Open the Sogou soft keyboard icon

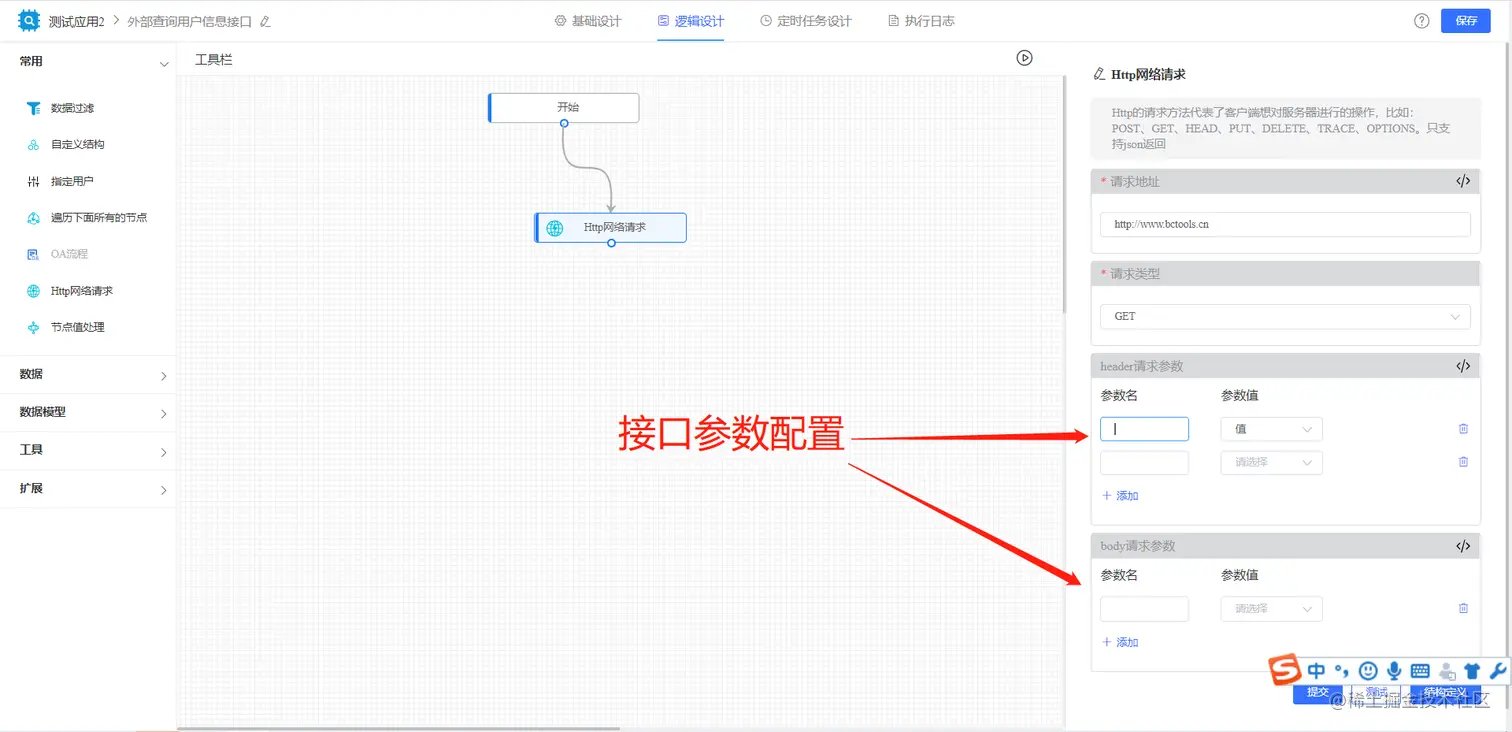(x=1420, y=672)
